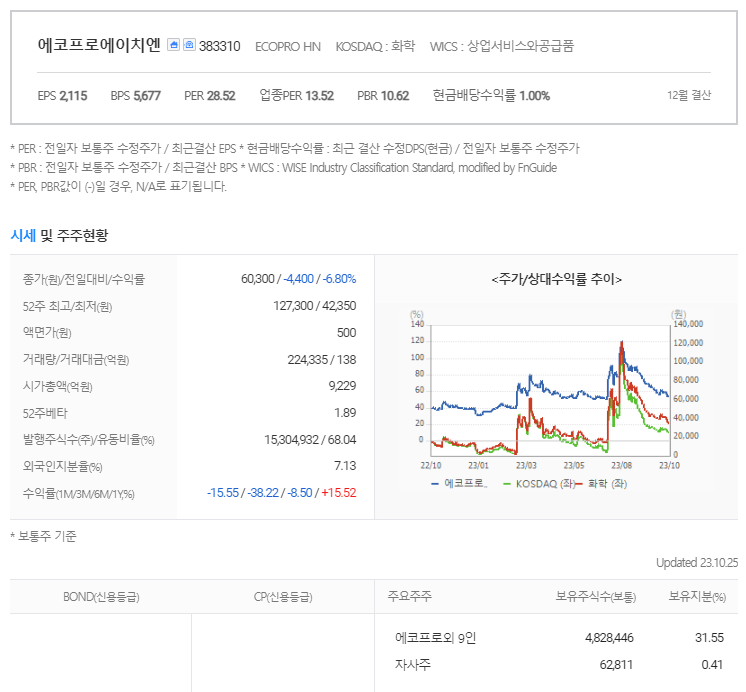
Task: Click the +15.52 one-year return
Action: tap(339, 493)
